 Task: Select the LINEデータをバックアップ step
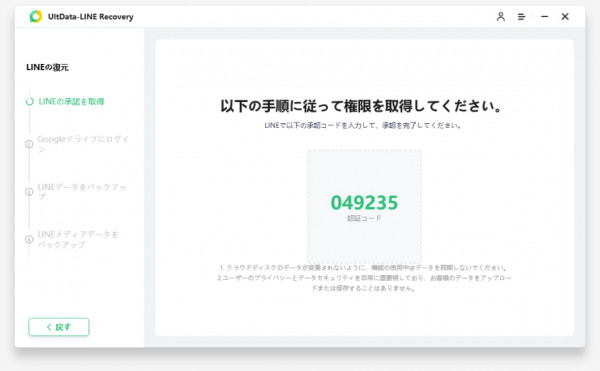coord(82,192)
